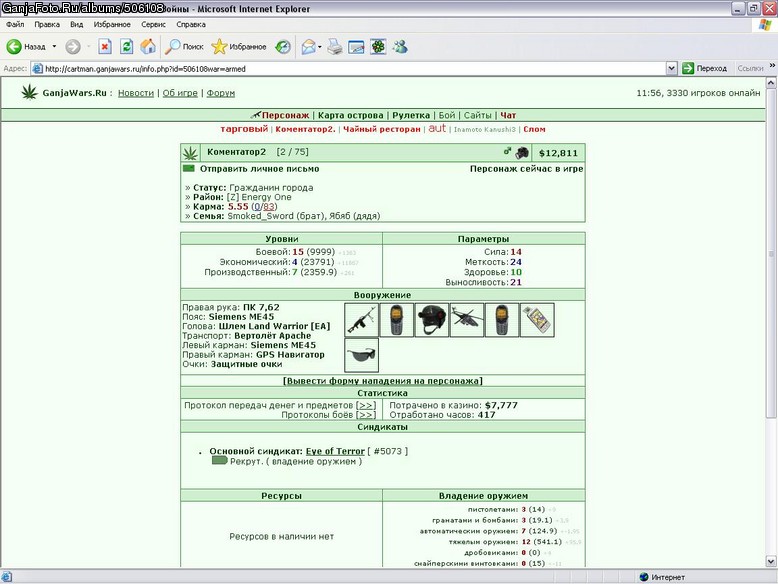Open the Eye of Terror syndicate link
This screenshot has width=778, height=584.
[335, 451]
